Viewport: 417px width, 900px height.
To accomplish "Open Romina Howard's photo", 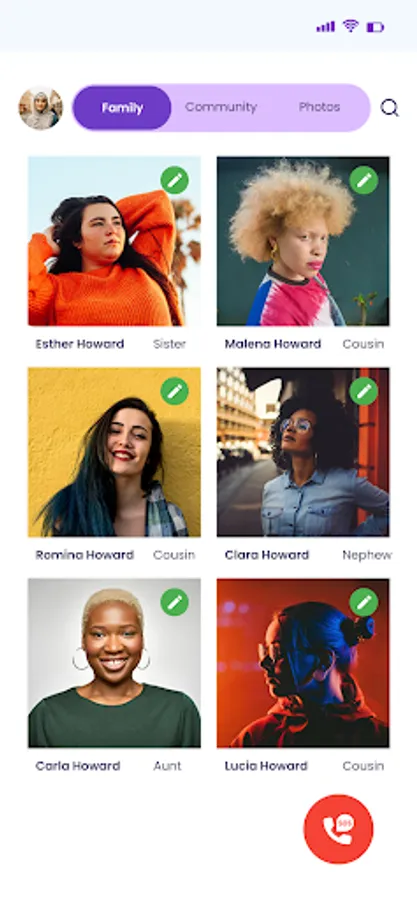I will click(114, 452).
